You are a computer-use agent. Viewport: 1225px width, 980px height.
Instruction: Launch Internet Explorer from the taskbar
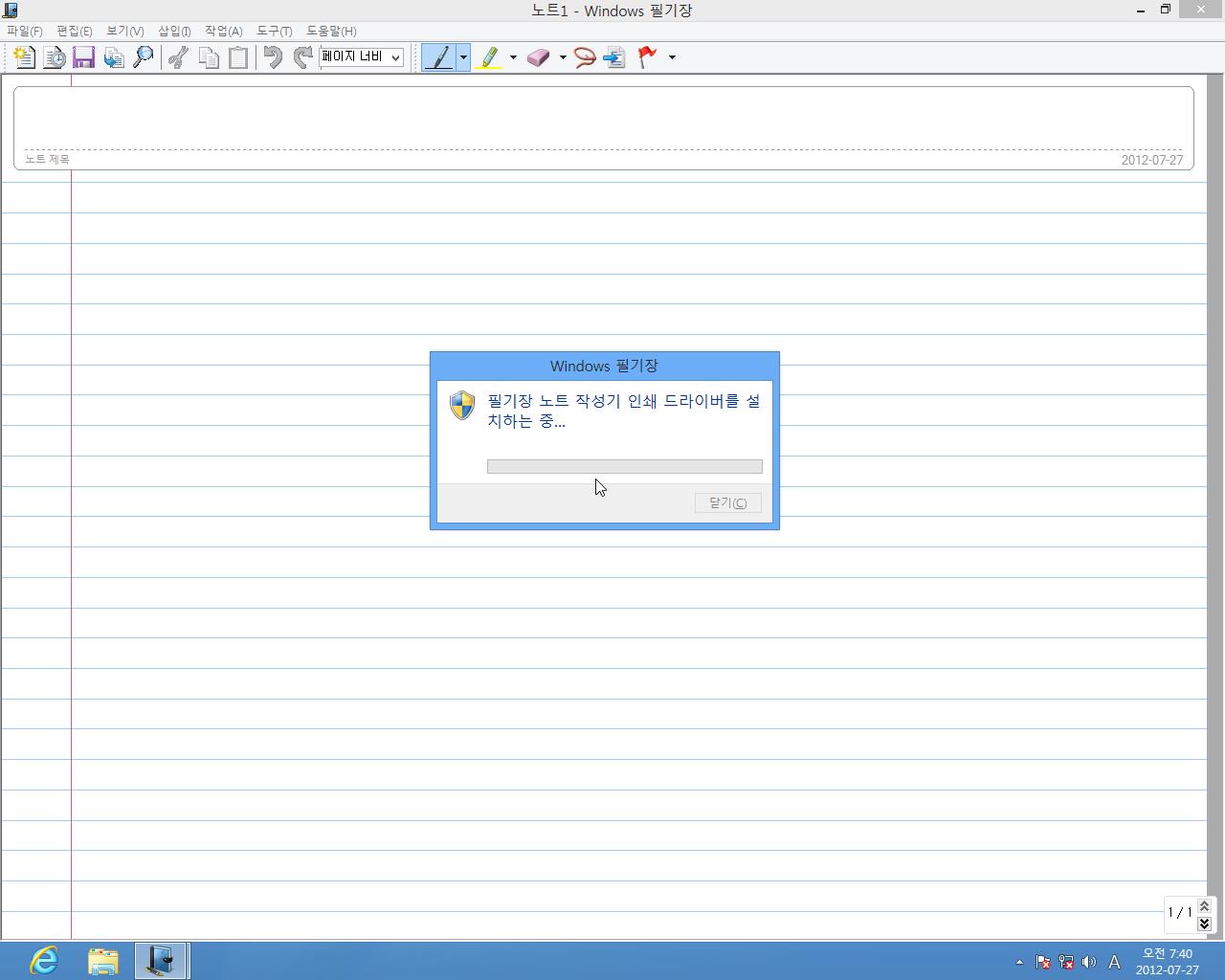[44, 960]
